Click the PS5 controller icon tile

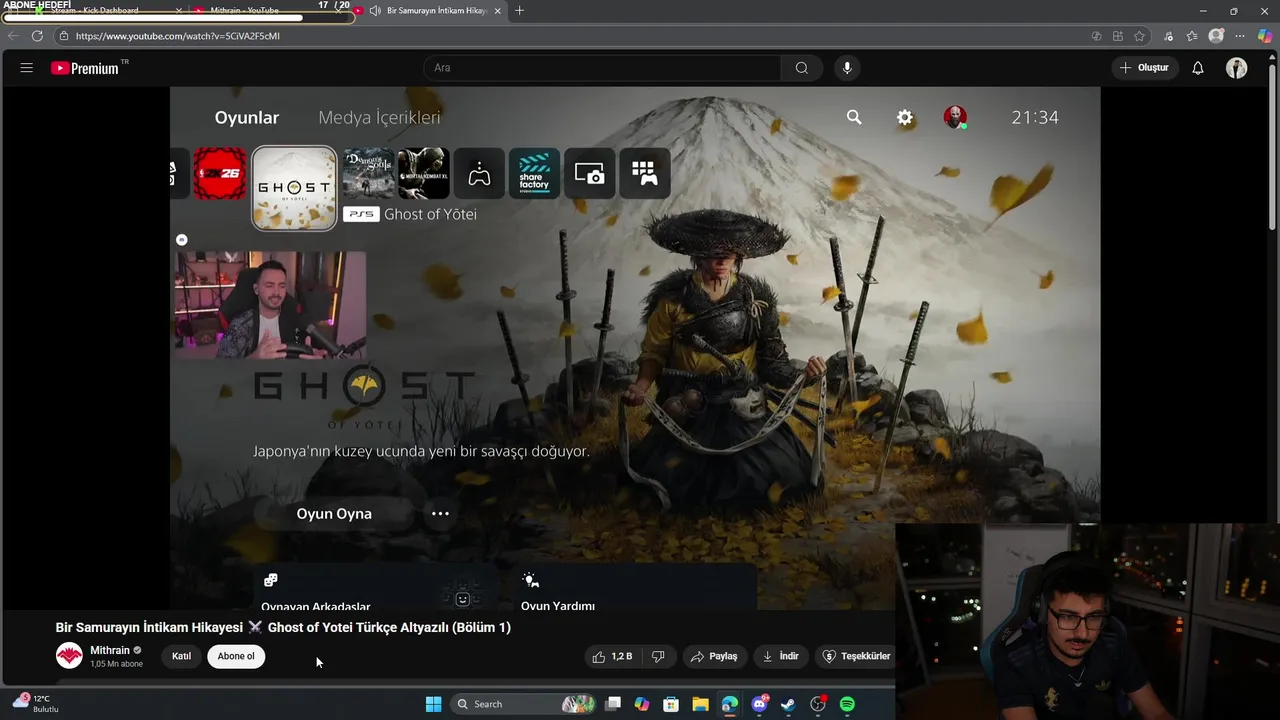(479, 174)
